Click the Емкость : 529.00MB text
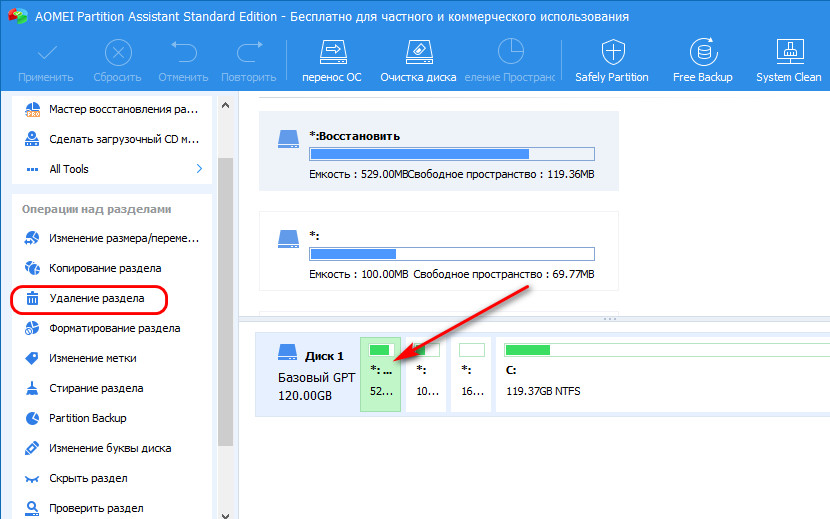 [x=358, y=174]
